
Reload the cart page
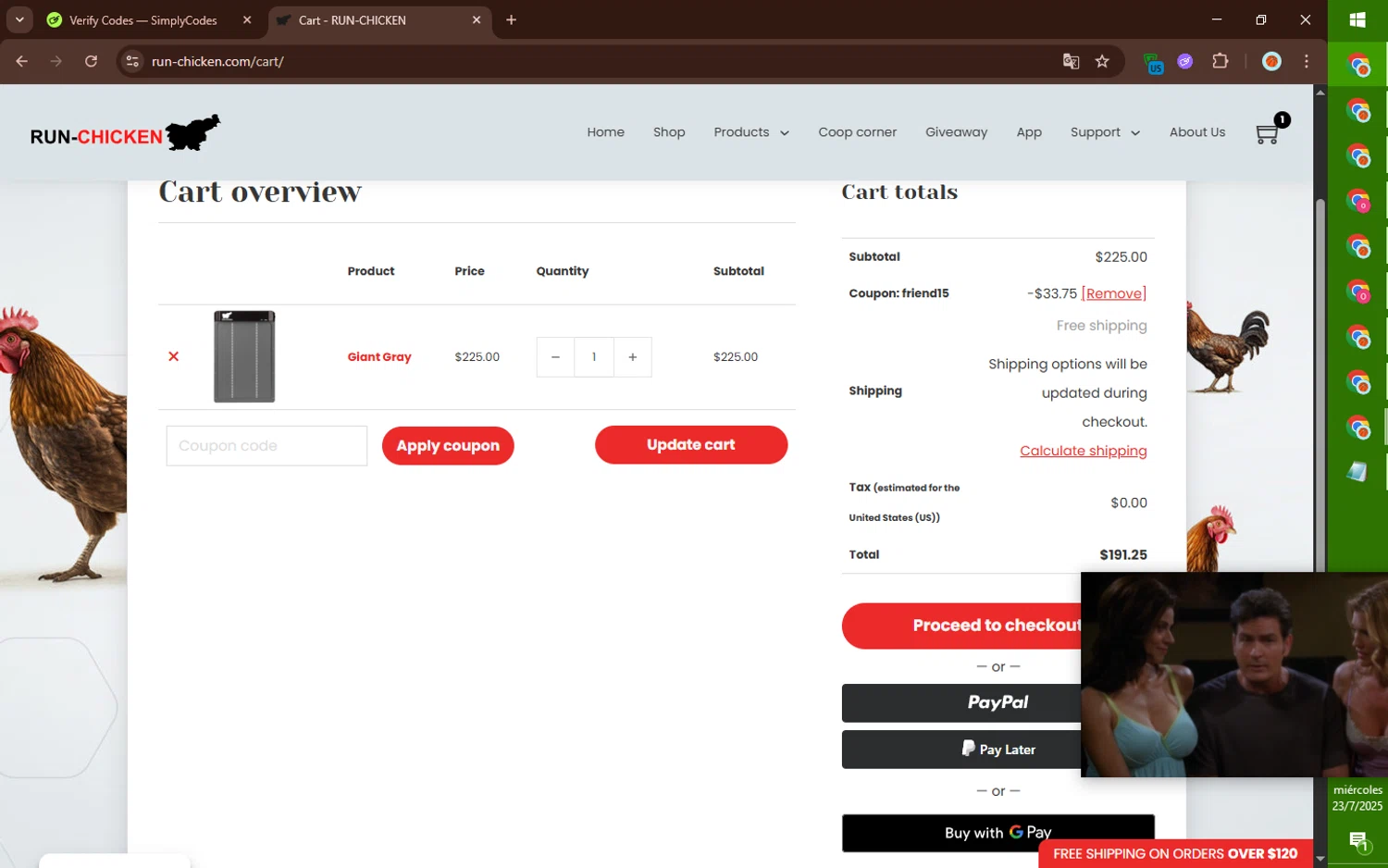coord(91,61)
